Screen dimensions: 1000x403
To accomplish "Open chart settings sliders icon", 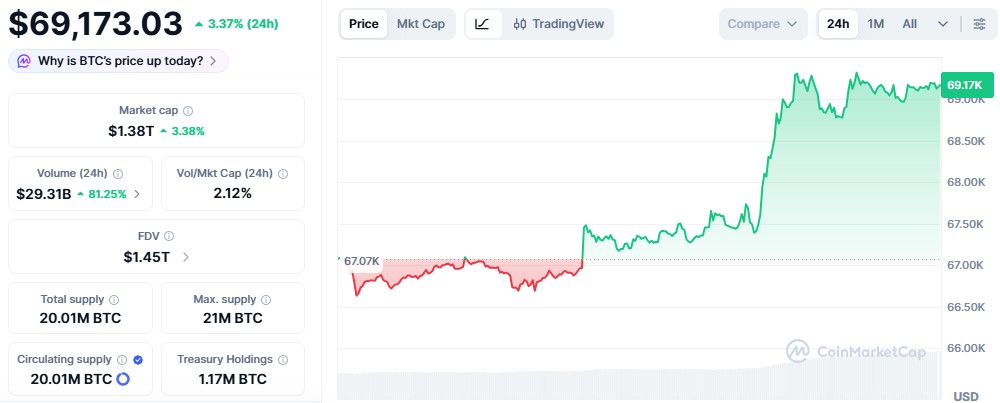I will tap(978, 24).
